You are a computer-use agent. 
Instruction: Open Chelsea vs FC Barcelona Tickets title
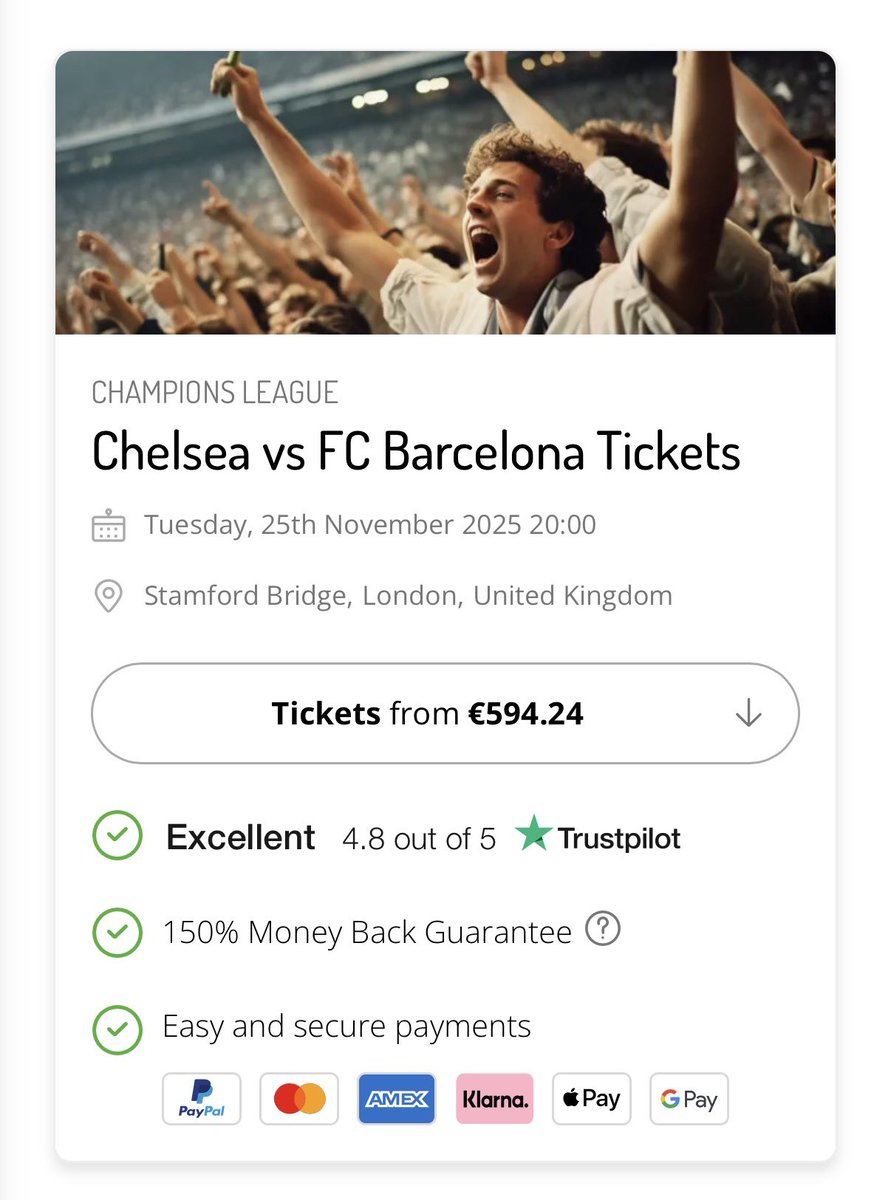(416, 452)
